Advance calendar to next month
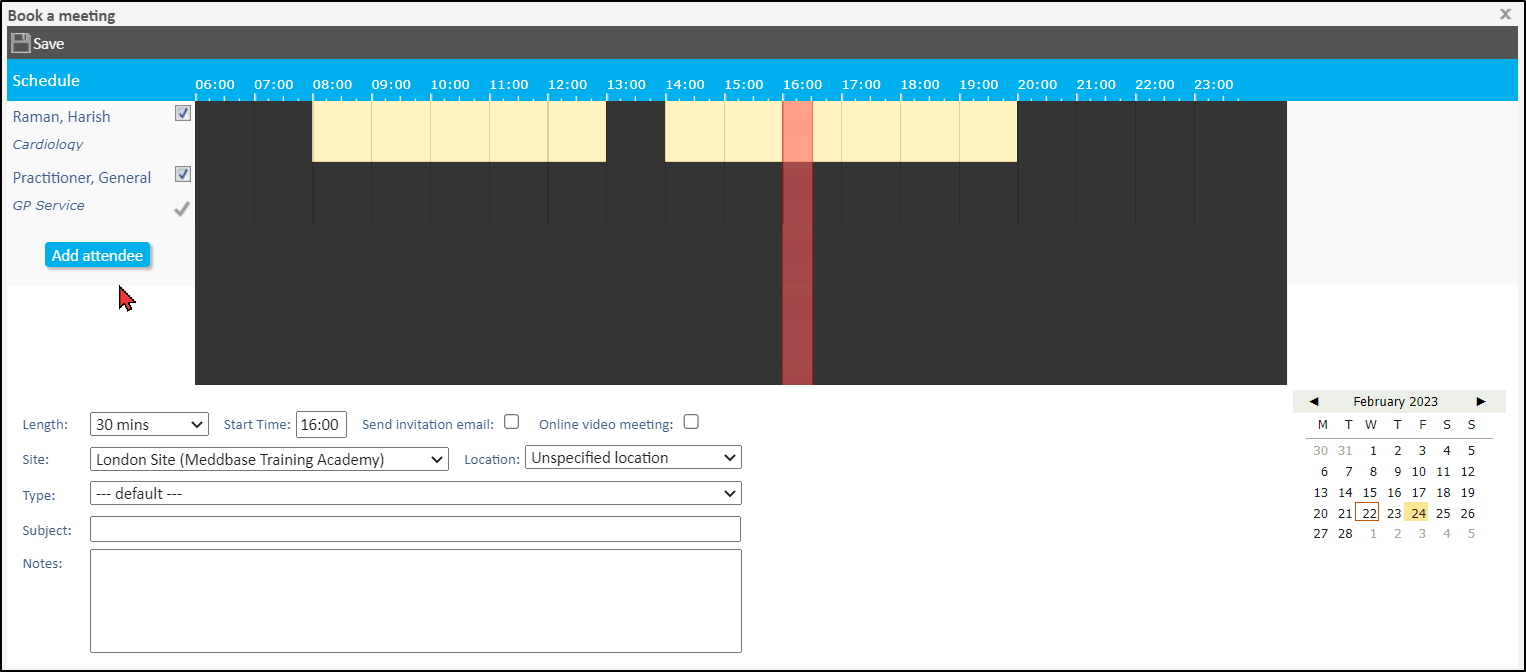Viewport: 1526px width, 672px height. (x=1481, y=402)
